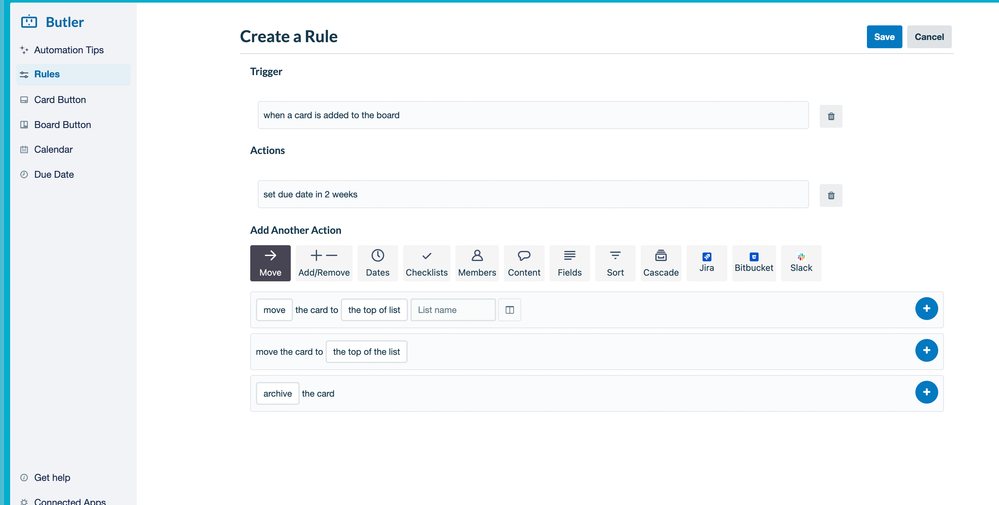Select the Move action tab
Image resolution: width=999 pixels, height=505 pixels.
[270, 263]
